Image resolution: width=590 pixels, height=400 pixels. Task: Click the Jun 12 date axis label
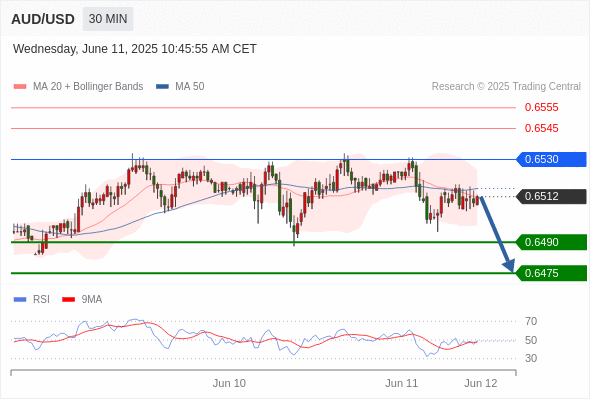click(481, 383)
